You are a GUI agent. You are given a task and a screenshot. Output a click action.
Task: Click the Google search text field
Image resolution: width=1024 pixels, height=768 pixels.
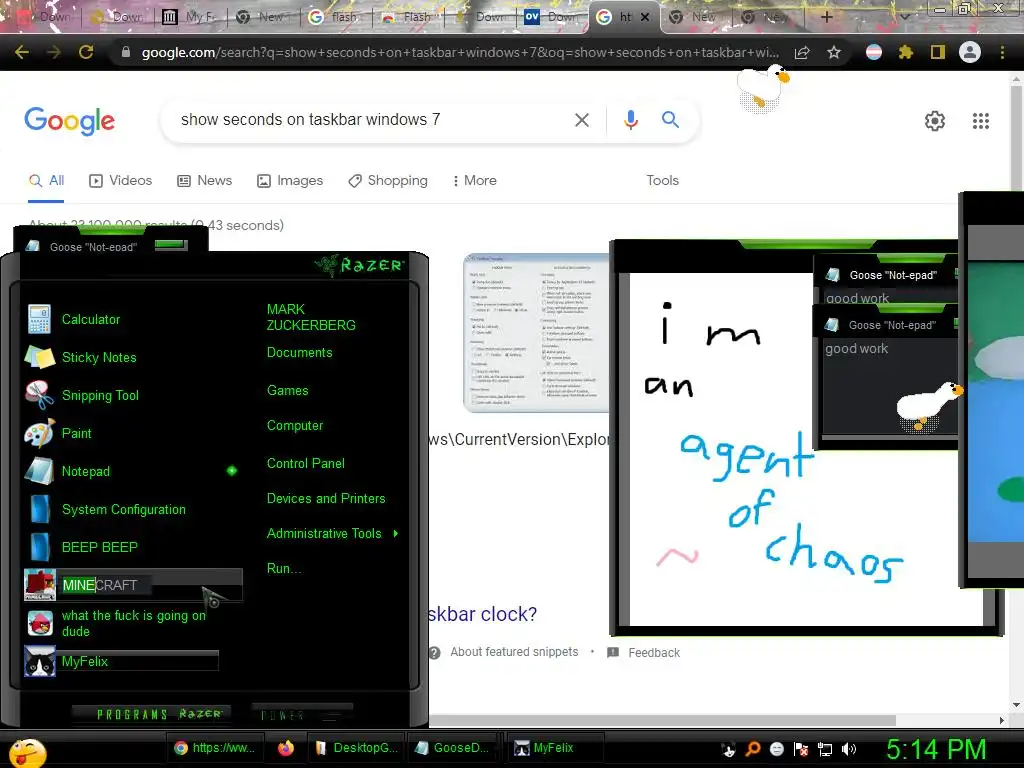point(369,120)
